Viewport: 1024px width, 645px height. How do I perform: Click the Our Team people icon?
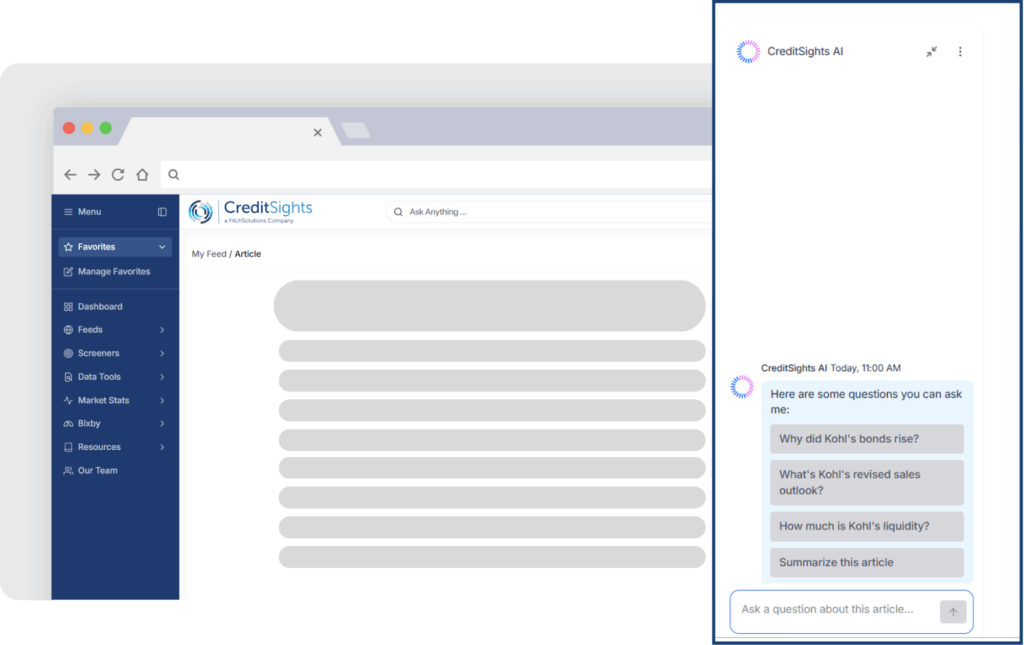(x=68, y=471)
